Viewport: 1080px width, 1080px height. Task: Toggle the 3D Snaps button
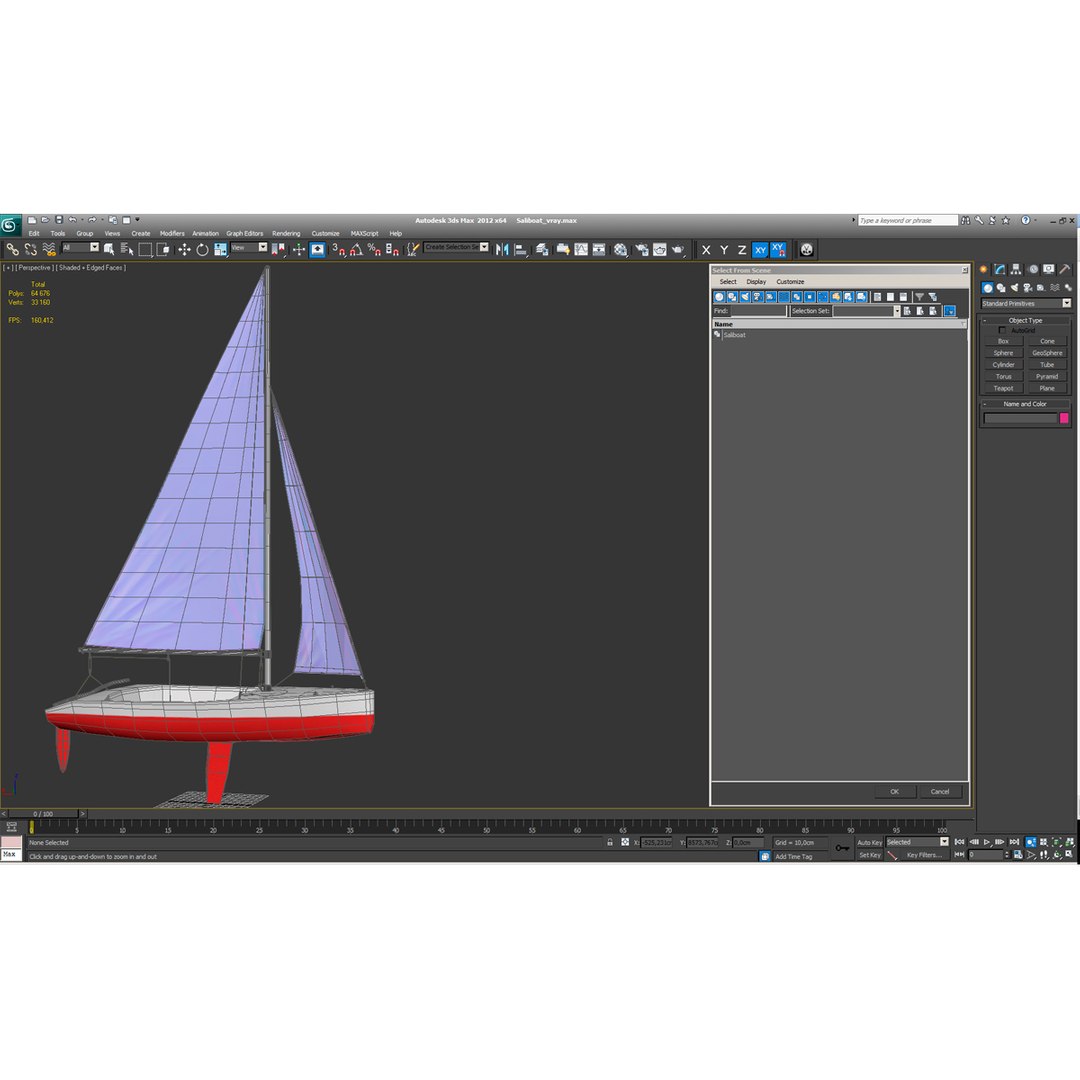338,249
